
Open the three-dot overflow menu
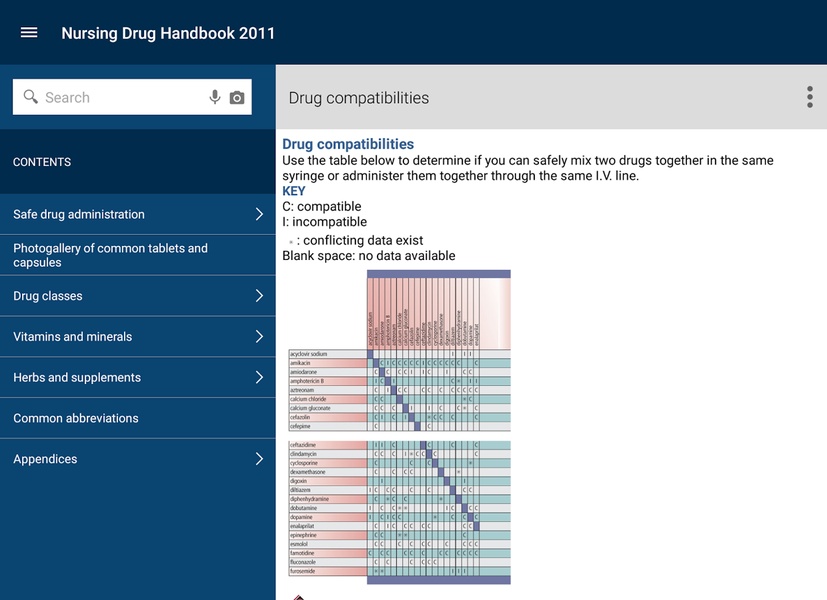click(x=810, y=97)
